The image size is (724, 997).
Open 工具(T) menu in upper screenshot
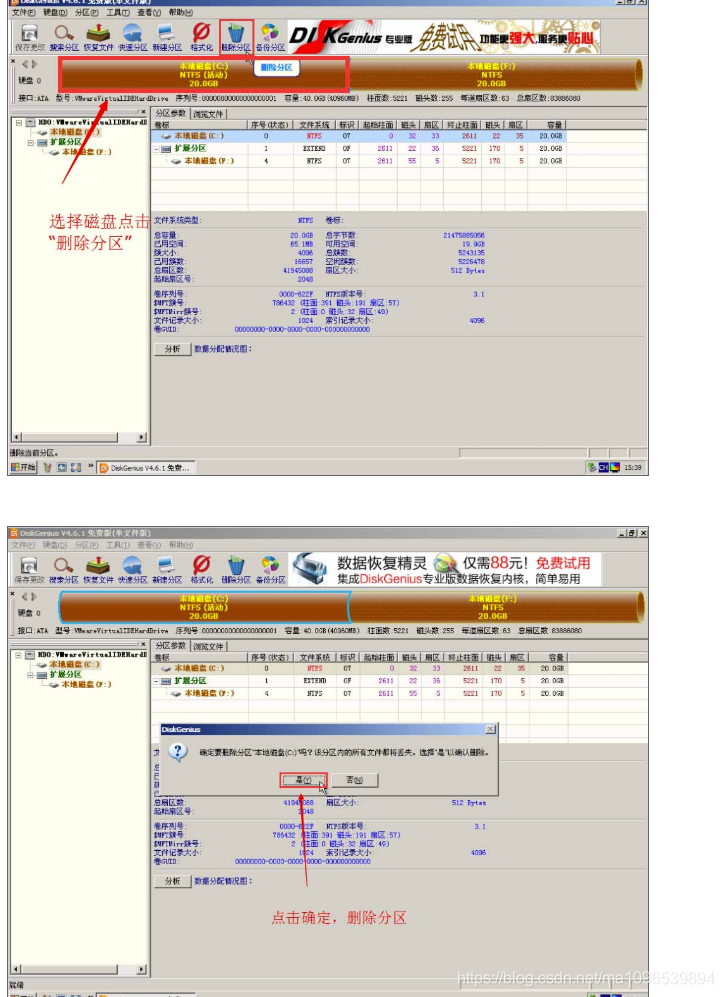pos(118,13)
